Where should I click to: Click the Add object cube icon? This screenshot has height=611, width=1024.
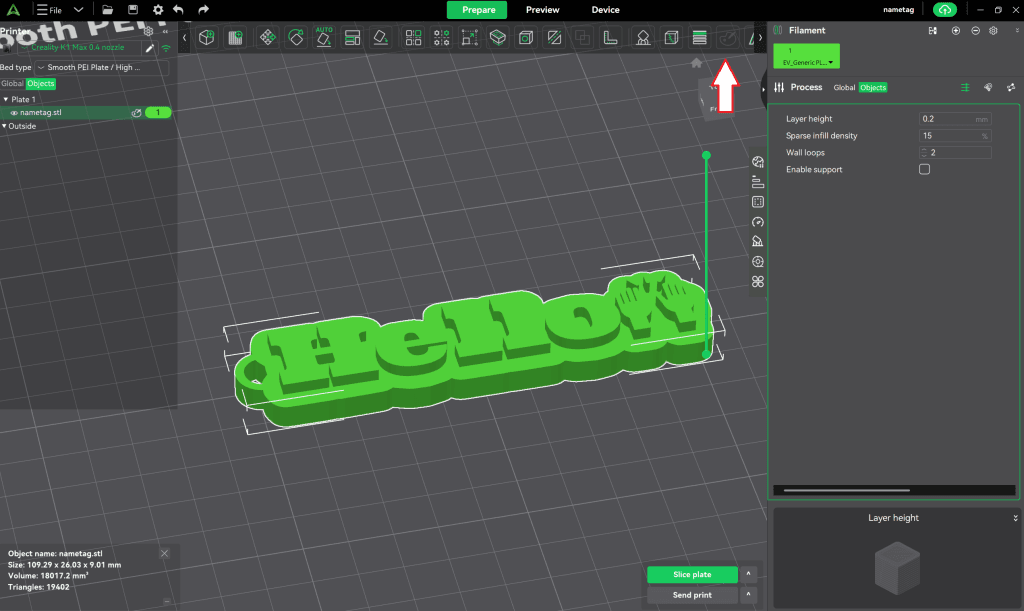[206, 38]
